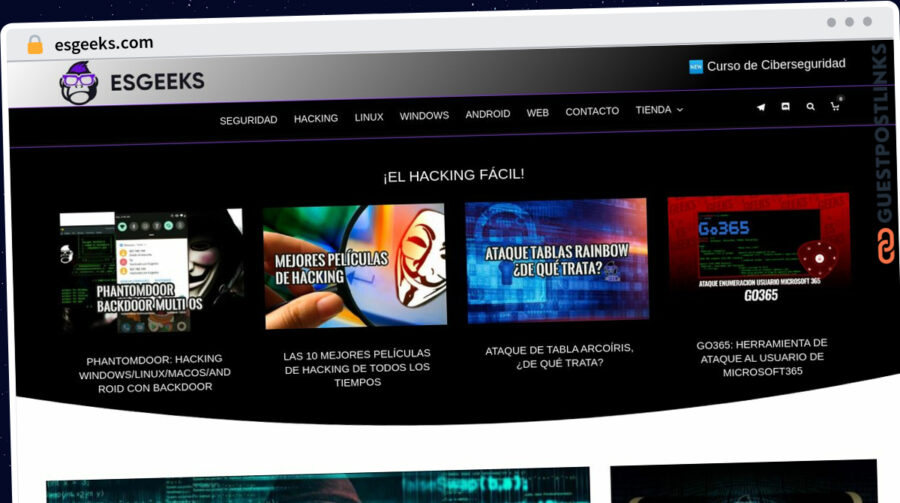Image resolution: width=900 pixels, height=503 pixels.
Task: Open the shopping cart icon
Action: (x=836, y=105)
